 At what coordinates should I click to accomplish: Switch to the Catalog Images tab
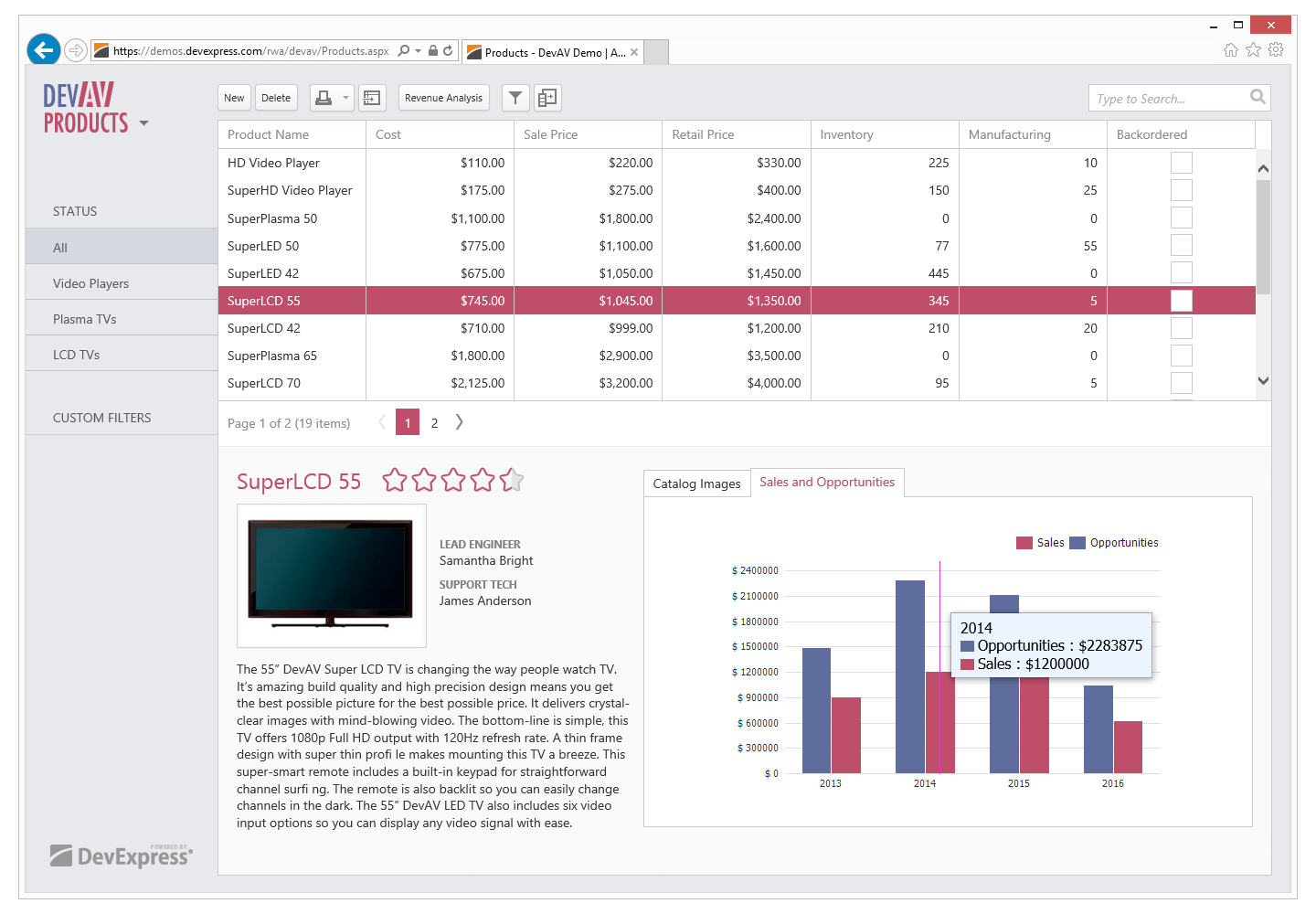[696, 483]
